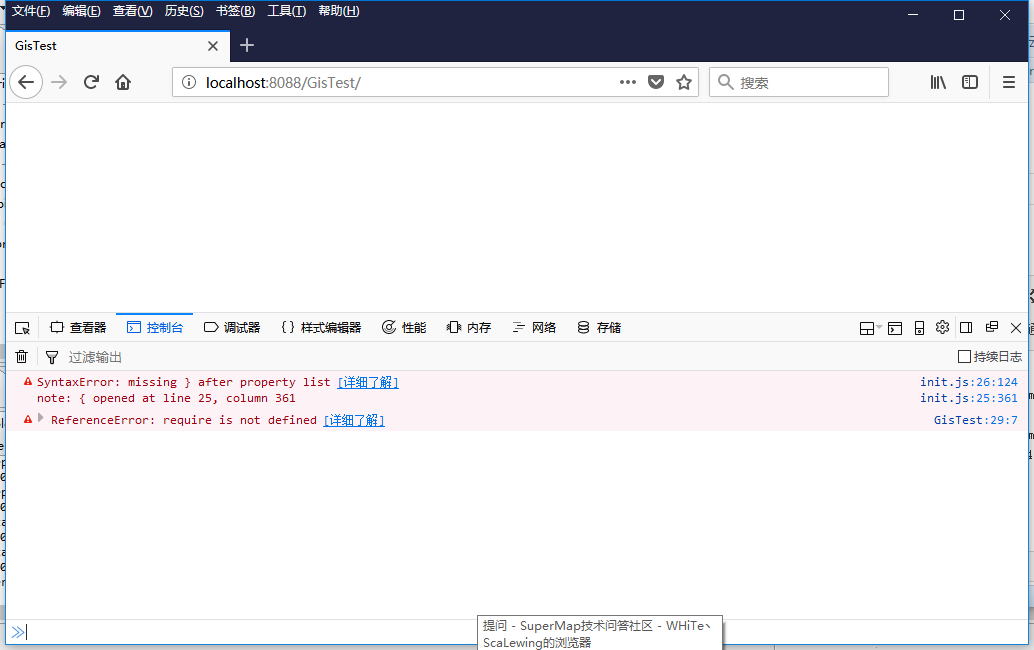Open devtools settings gear
Image resolution: width=1034 pixels, height=650 pixels.
[x=942, y=327]
